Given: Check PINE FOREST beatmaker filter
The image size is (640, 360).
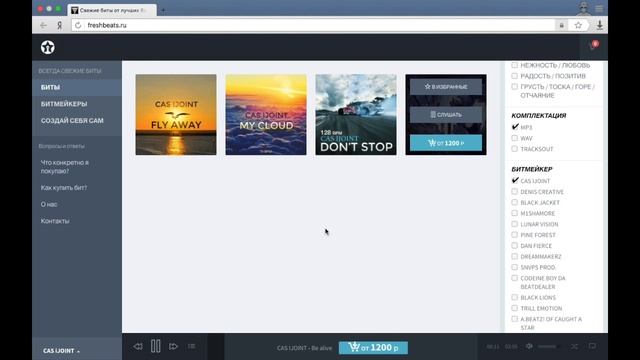Looking at the screenshot, I should point(515,235).
